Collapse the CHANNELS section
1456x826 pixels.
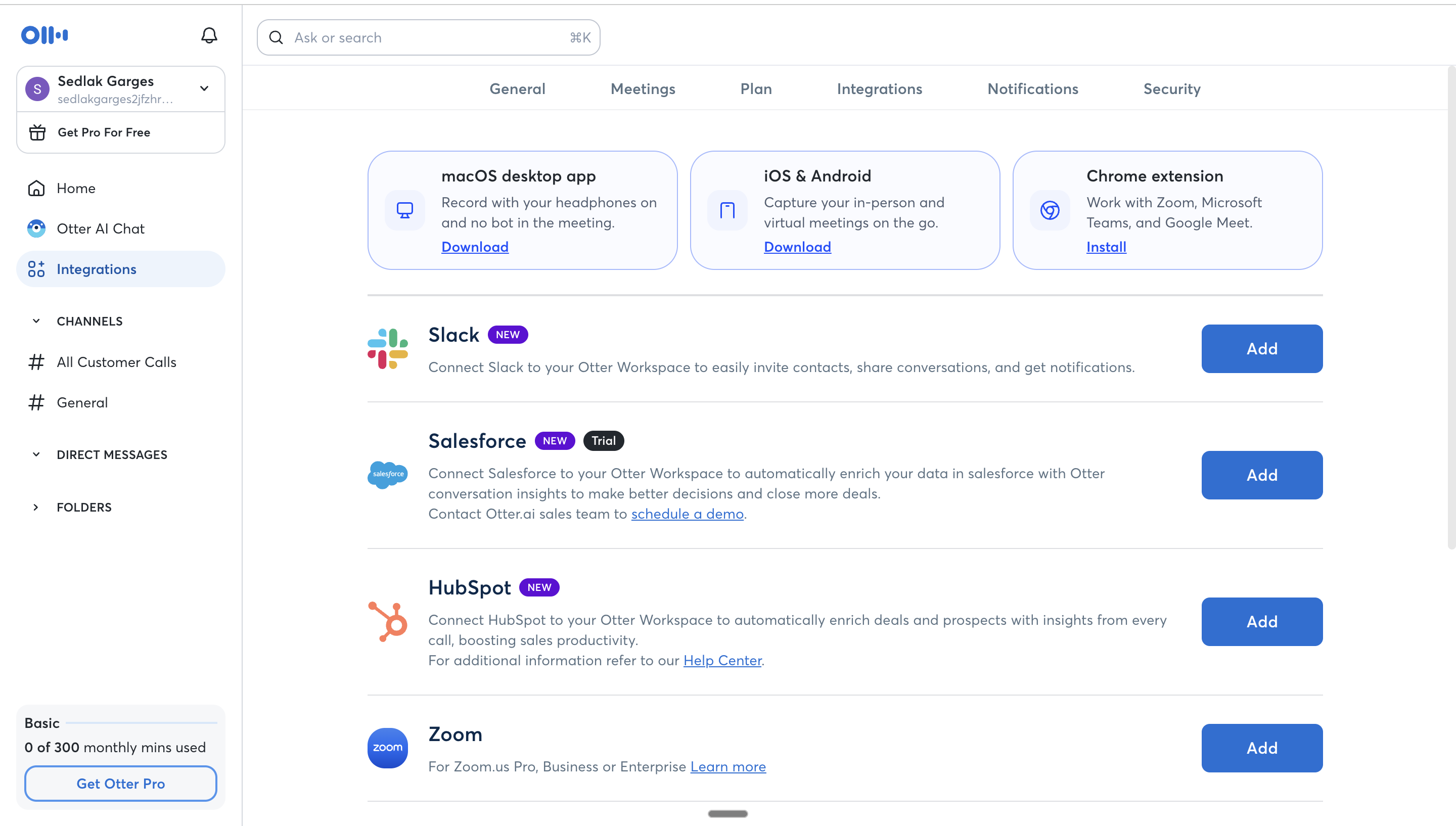click(x=36, y=320)
